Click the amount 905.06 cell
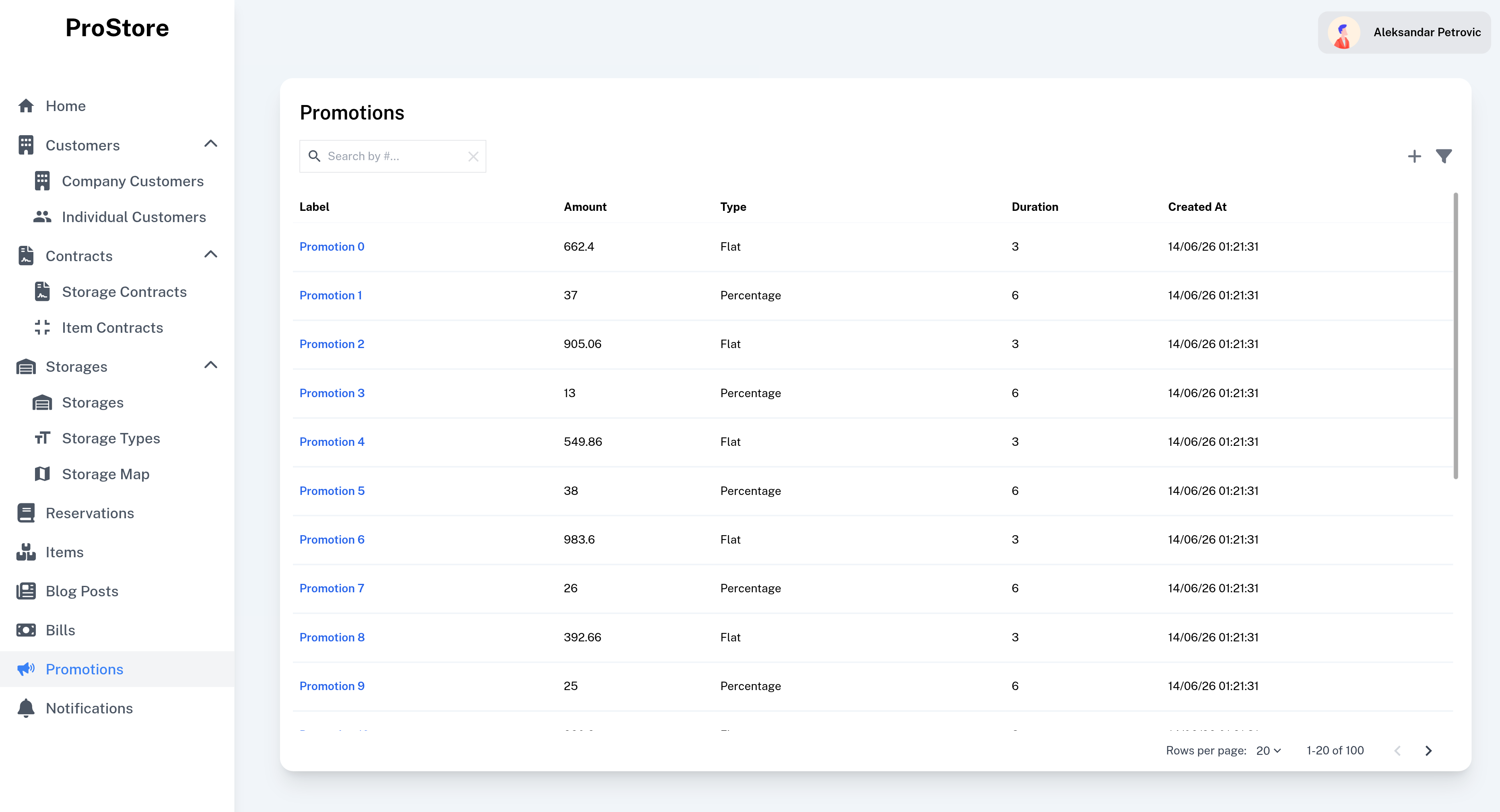1500x812 pixels. click(582, 344)
